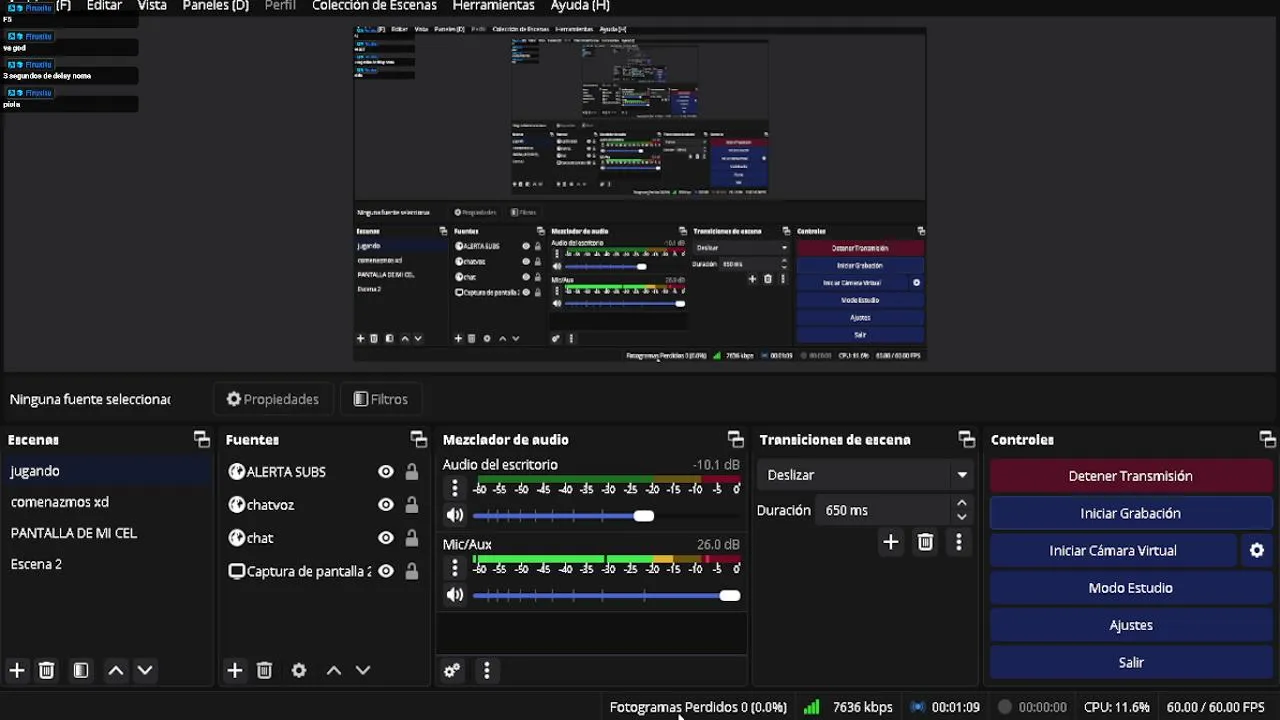Screen dimensions: 1280x720
Task: Open the Herramientas menu
Action: [494, 6]
